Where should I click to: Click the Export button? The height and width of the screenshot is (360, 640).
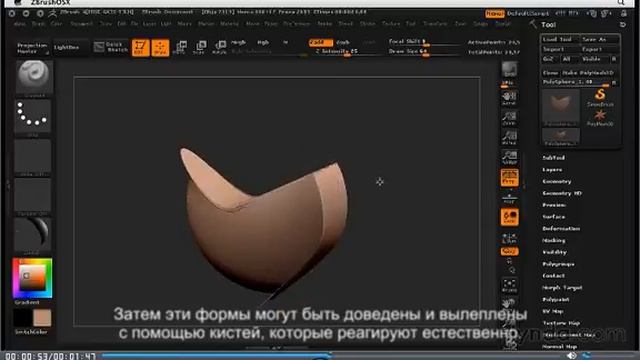click(x=600, y=49)
